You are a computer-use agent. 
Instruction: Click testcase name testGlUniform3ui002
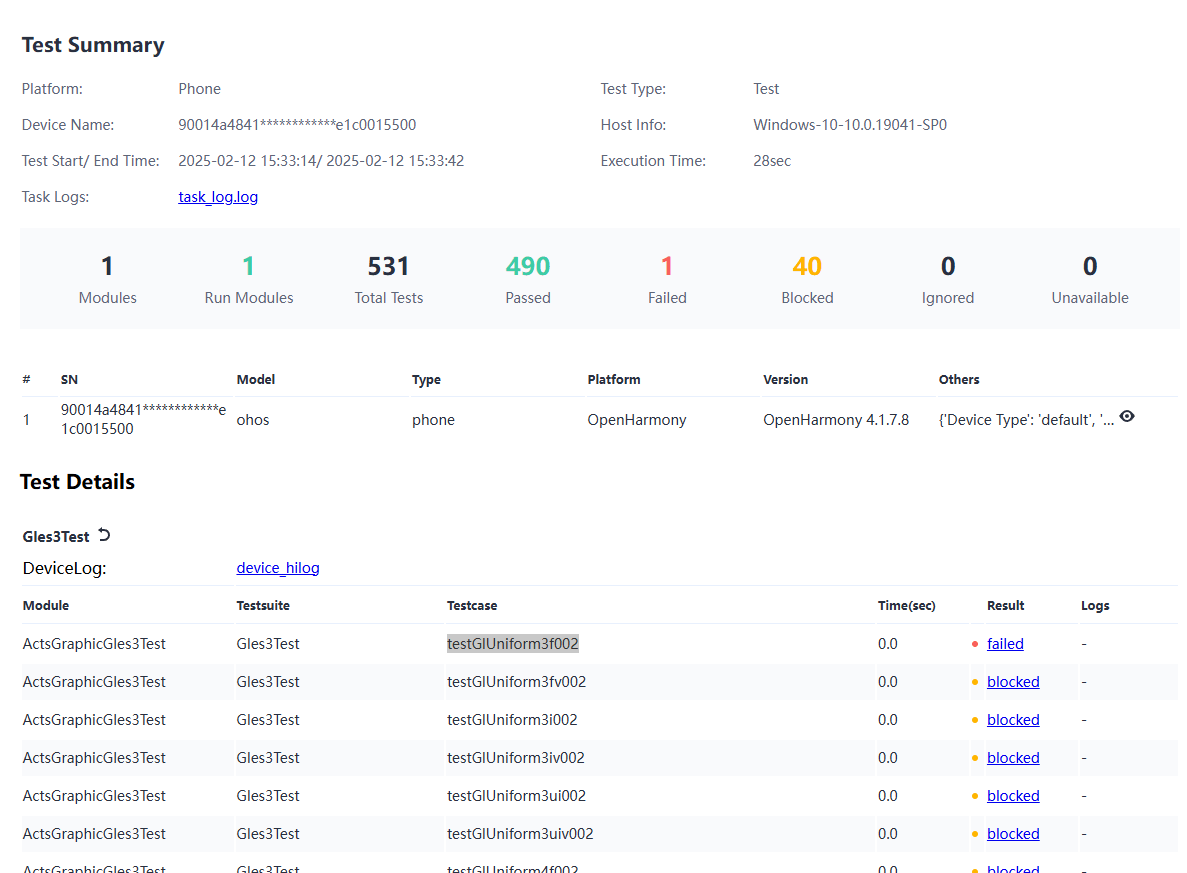coord(516,795)
